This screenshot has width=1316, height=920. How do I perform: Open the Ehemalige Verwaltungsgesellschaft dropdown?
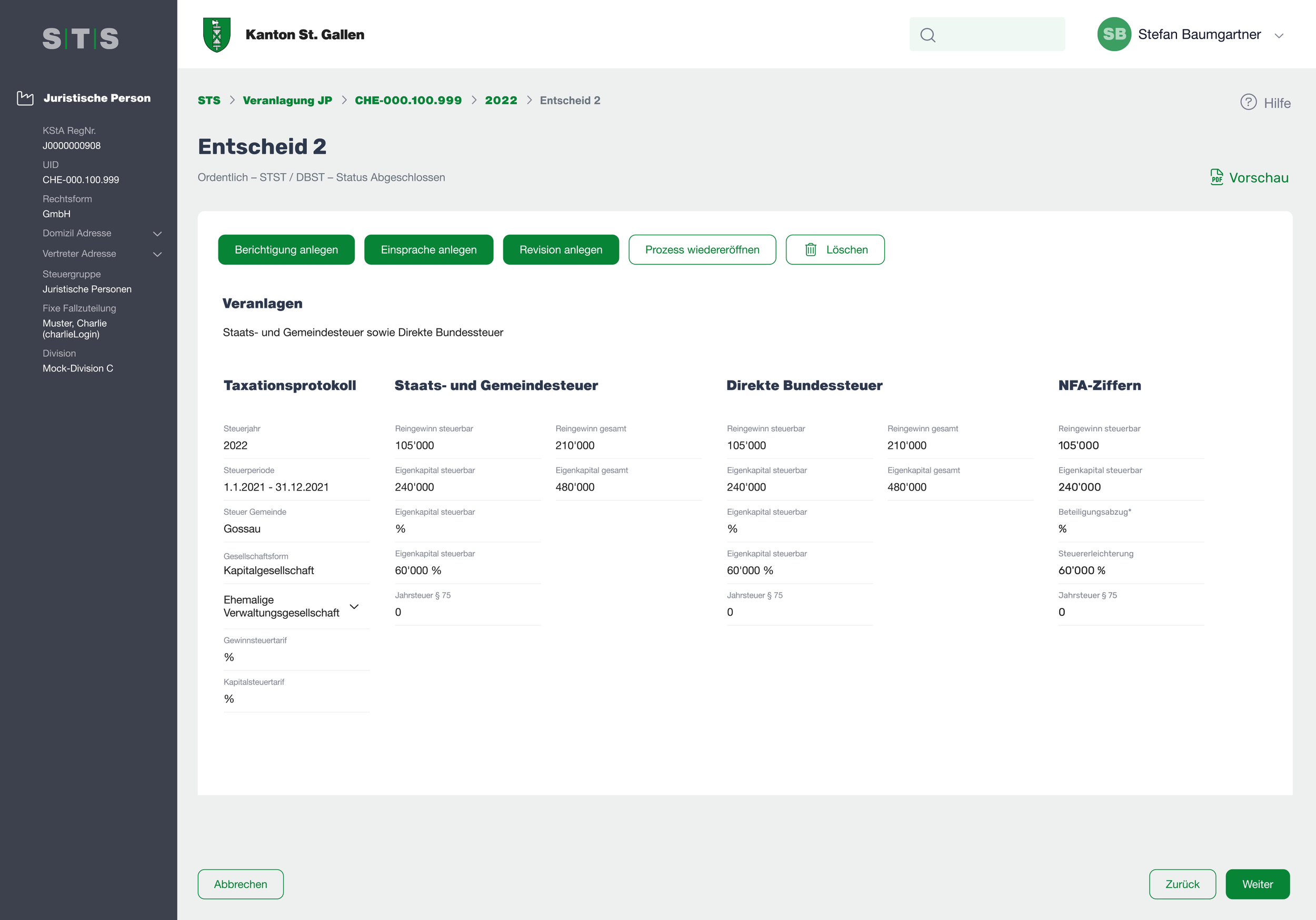(354, 606)
